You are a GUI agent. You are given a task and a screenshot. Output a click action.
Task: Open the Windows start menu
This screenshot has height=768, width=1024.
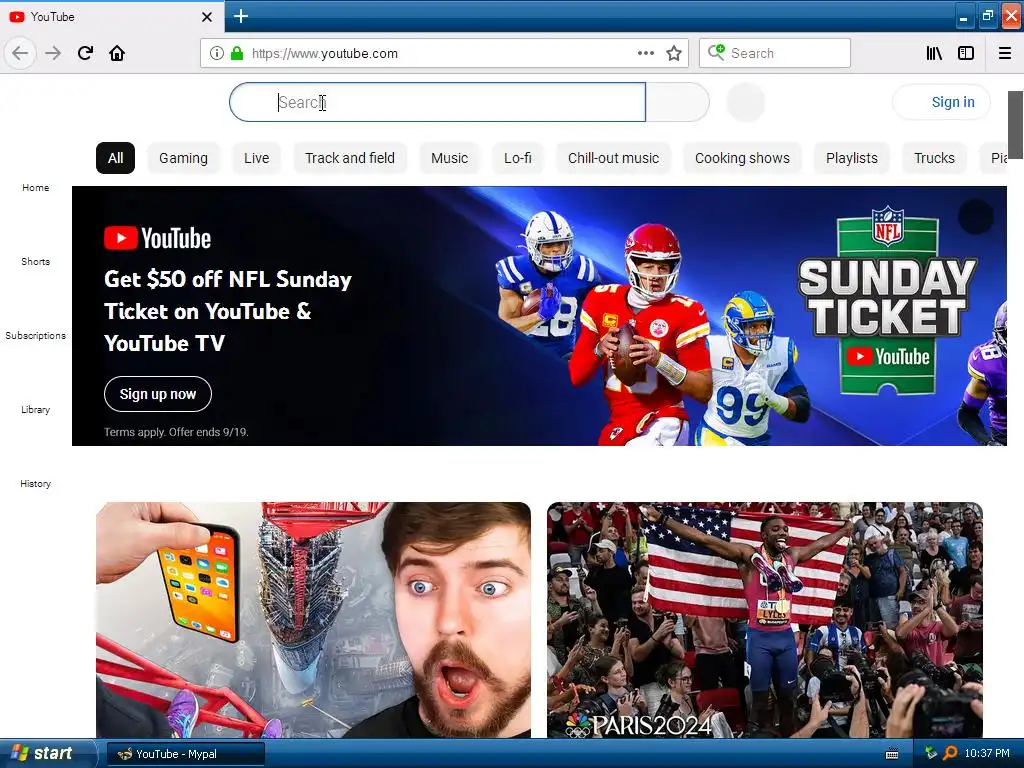[47, 753]
